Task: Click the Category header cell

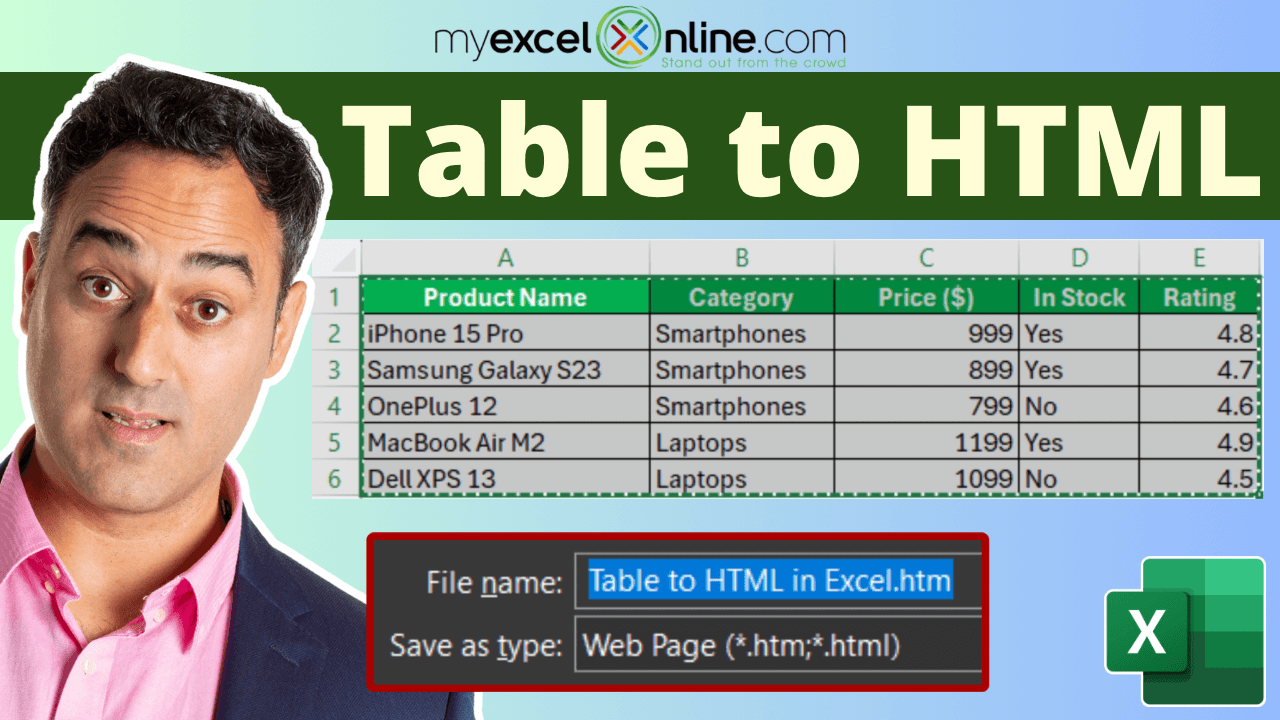Action: tap(741, 296)
